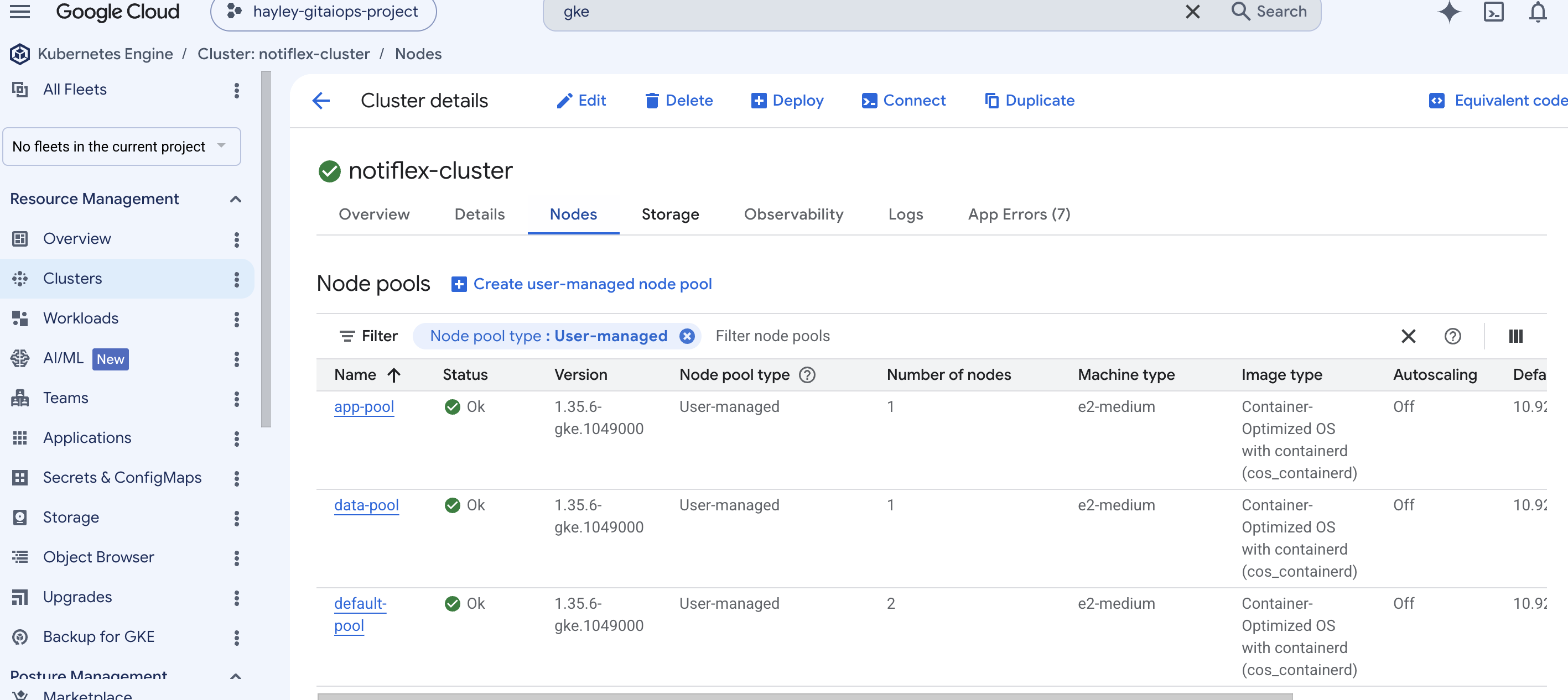The height and width of the screenshot is (700, 1568).
Task: Open Secrets & ConfigMaps more options
Action: pyautogui.click(x=237, y=478)
